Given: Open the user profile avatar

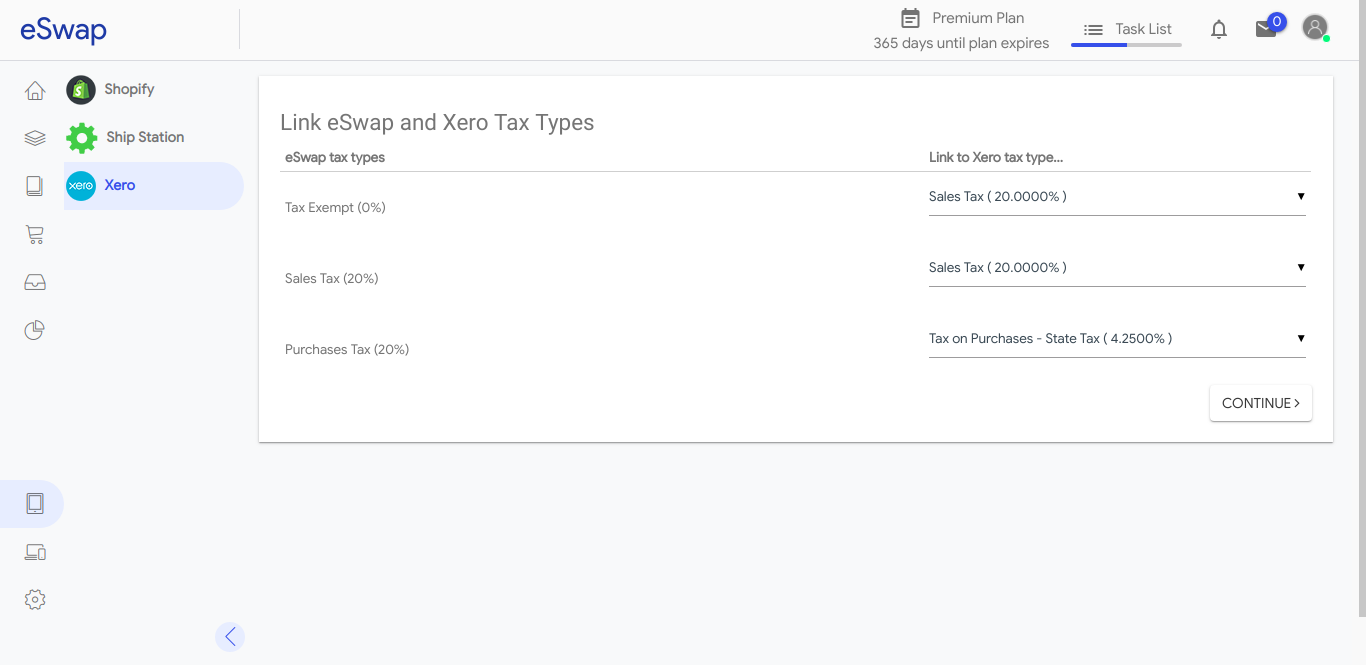Looking at the screenshot, I should pos(1315,28).
